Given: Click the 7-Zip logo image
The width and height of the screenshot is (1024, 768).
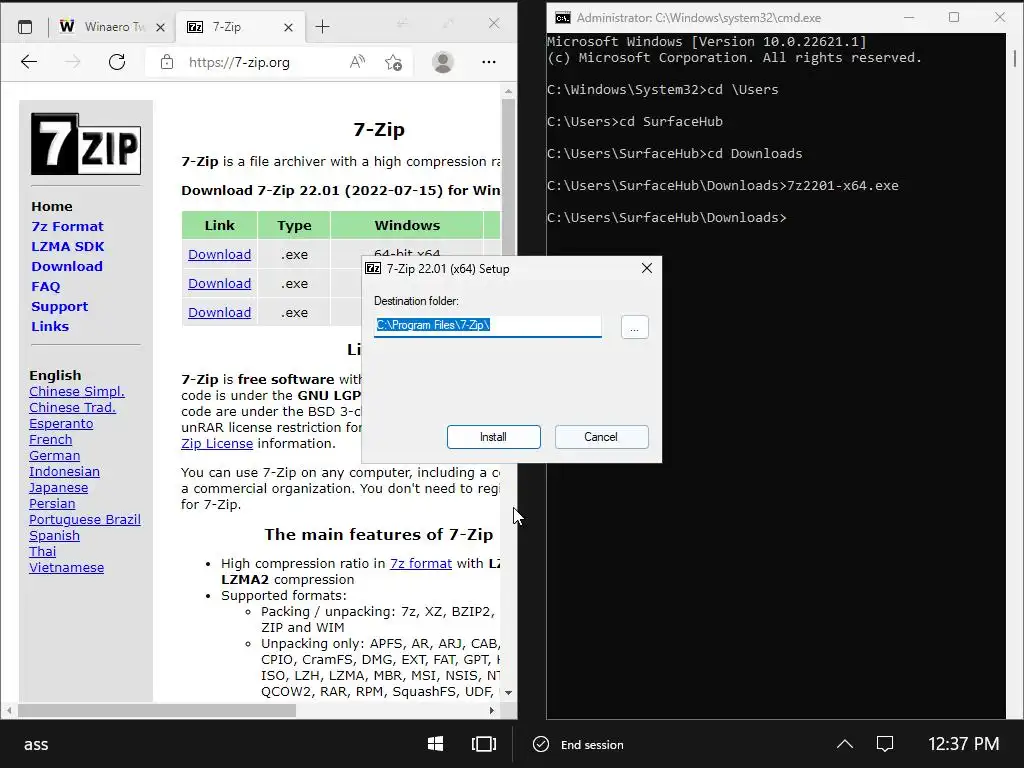Looking at the screenshot, I should pos(86,144).
